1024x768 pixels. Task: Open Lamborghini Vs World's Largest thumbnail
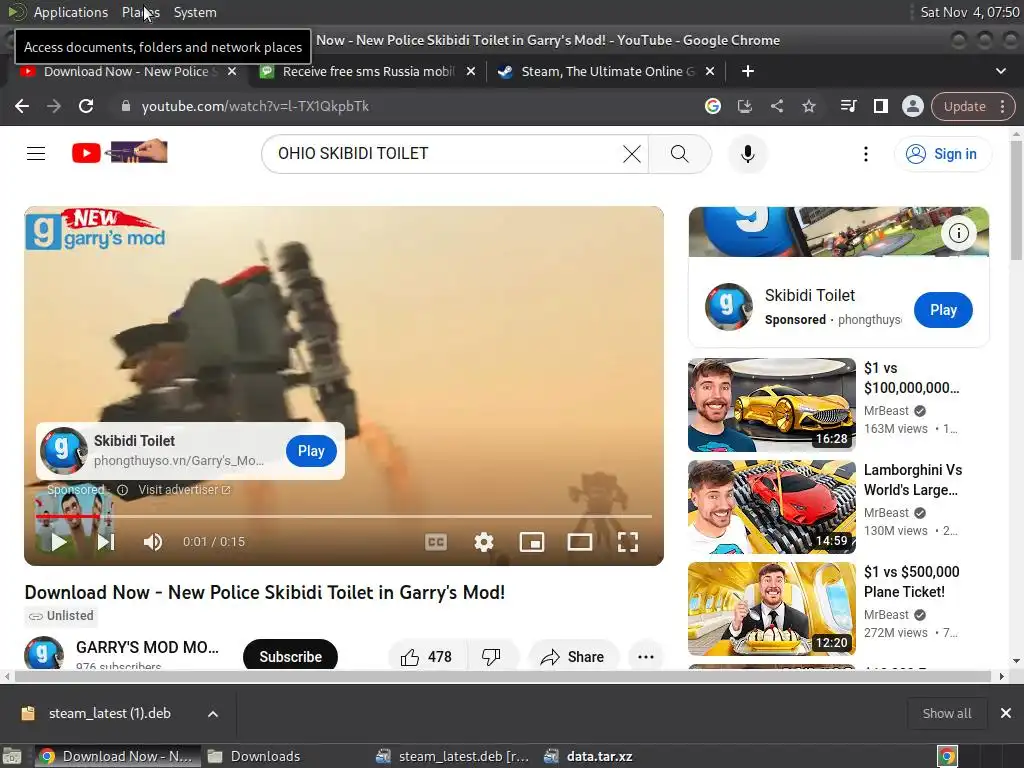pyautogui.click(x=772, y=507)
